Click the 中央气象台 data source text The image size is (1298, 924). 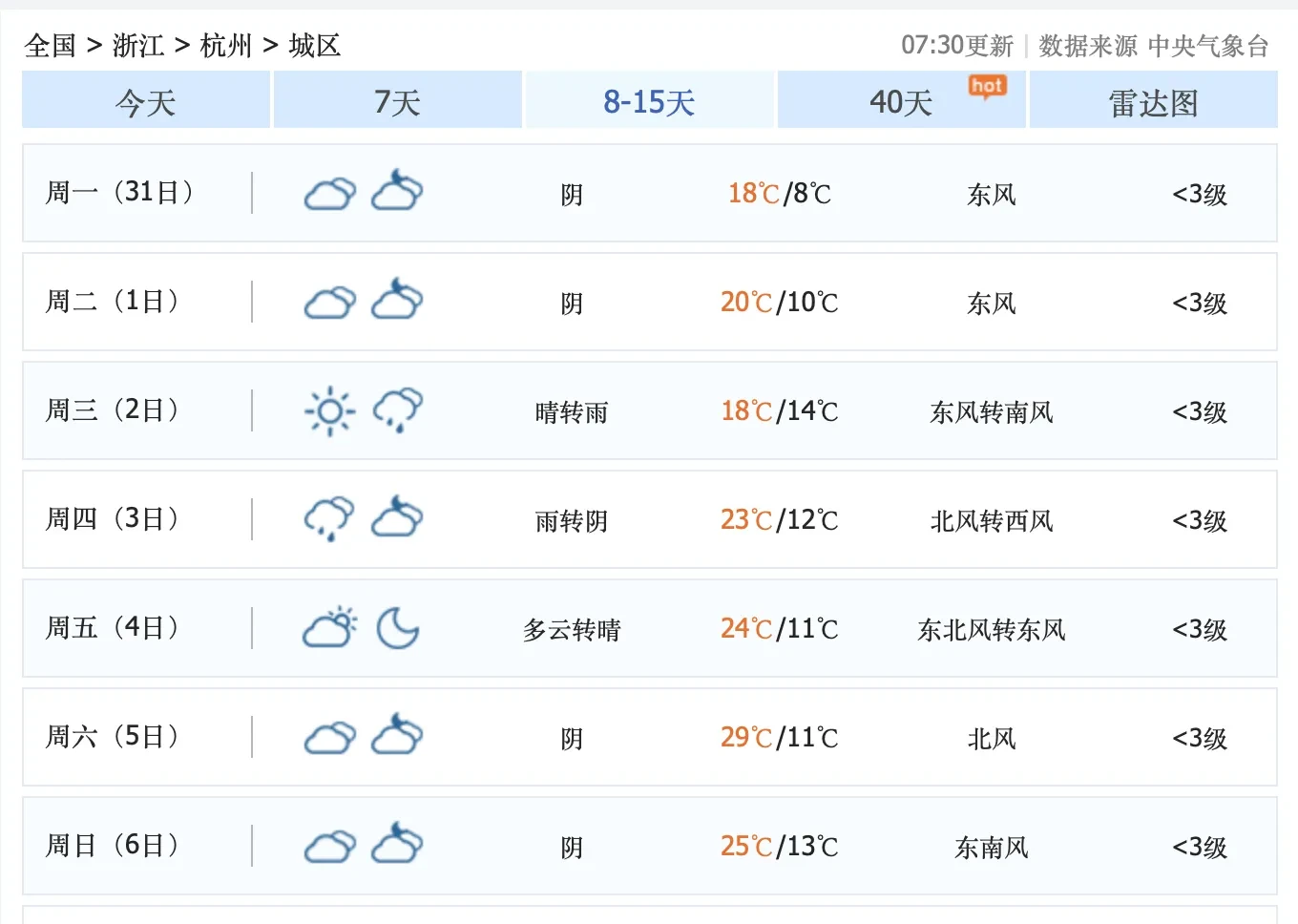coord(1208,45)
